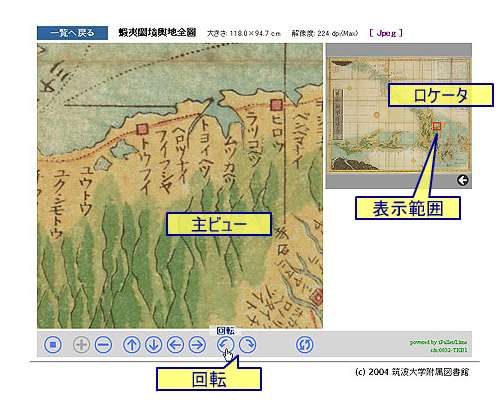
Task: Click the yellow ロケータ label
Action: coord(441,95)
